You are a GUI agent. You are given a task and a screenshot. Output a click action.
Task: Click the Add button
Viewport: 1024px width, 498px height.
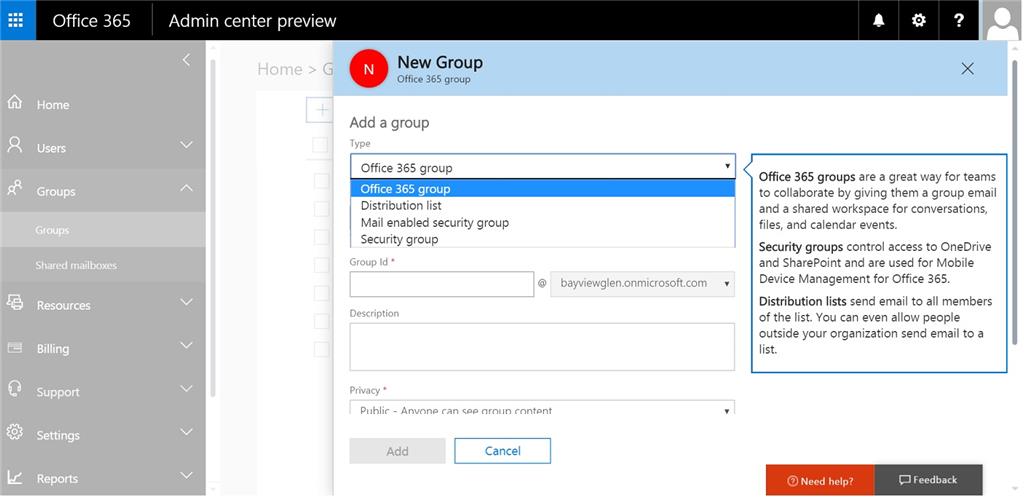click(397, 451)
